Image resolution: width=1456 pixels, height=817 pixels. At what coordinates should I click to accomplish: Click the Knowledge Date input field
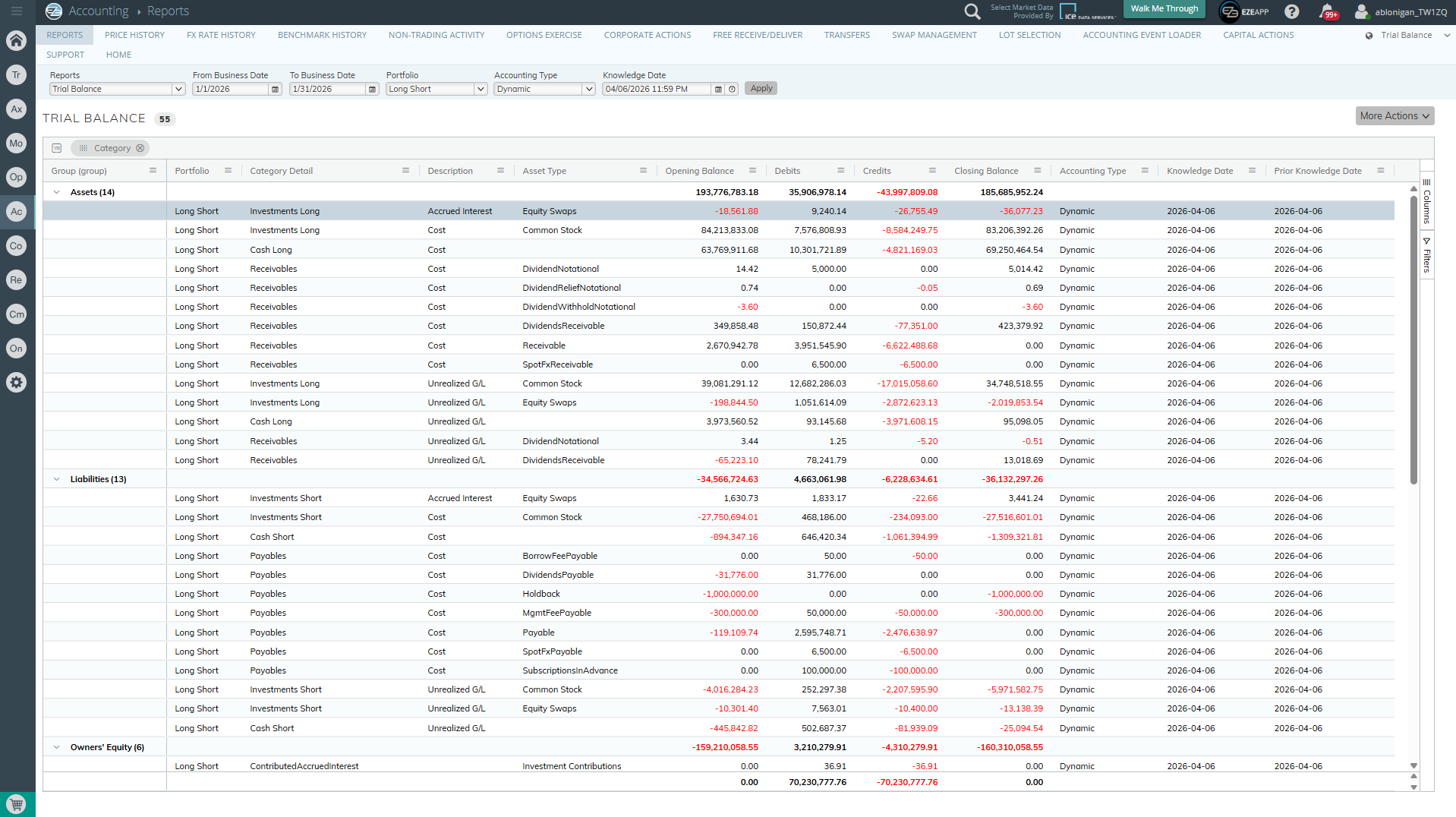[657, 89]
